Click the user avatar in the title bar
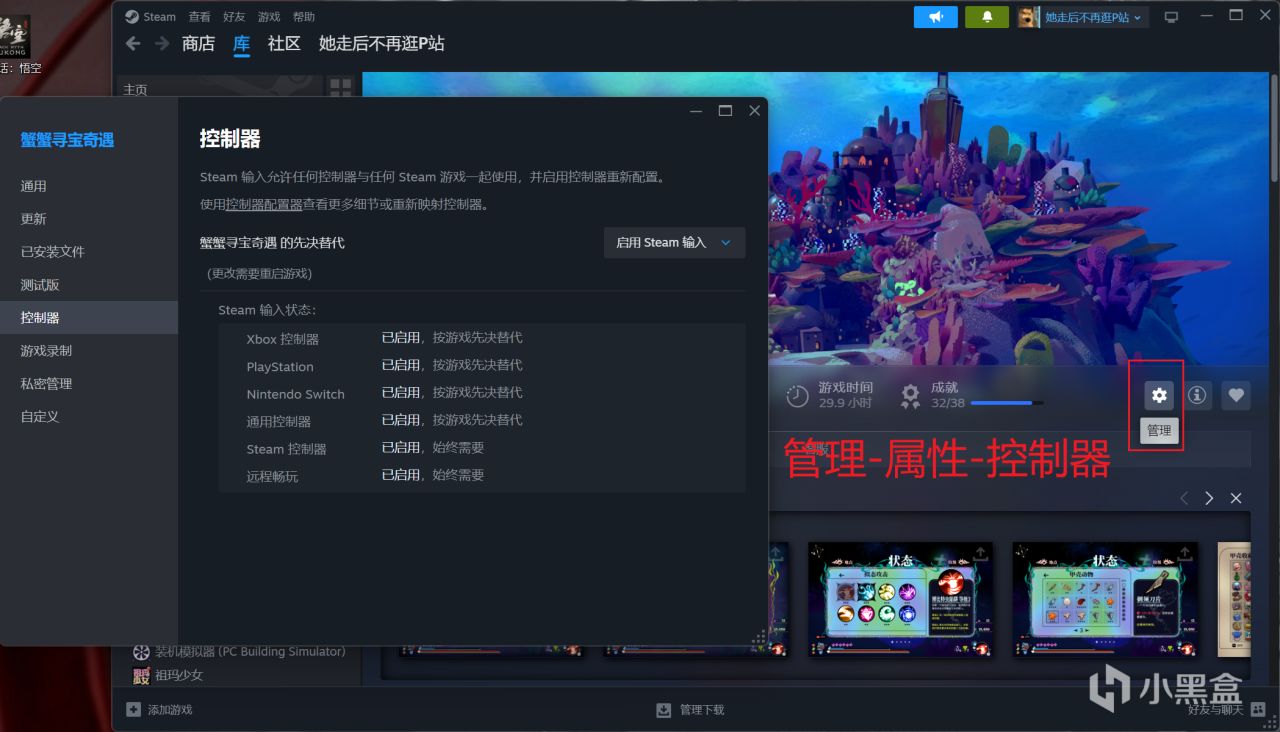The image size is (1280, 732). [x=1029, y=17]
